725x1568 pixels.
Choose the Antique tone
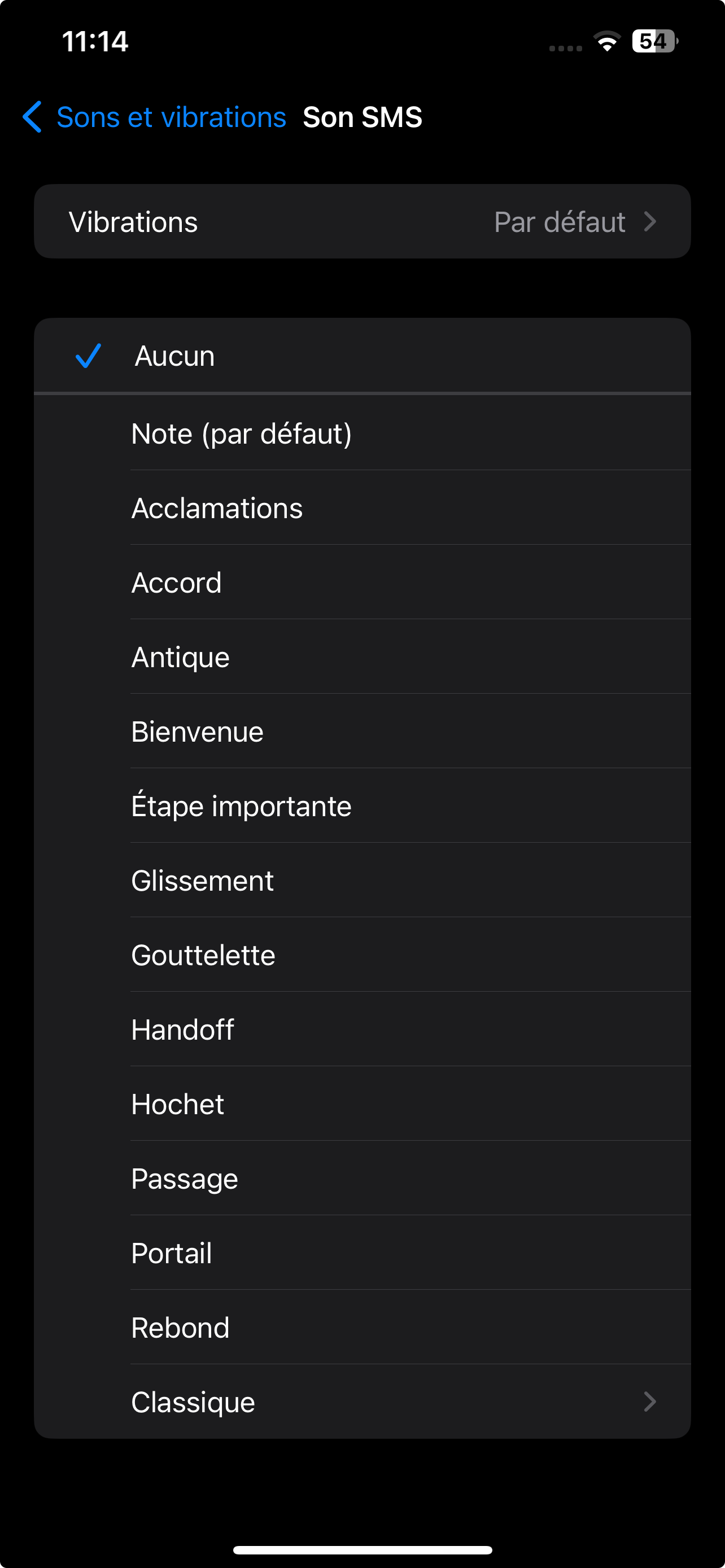[x=180, y=658]
